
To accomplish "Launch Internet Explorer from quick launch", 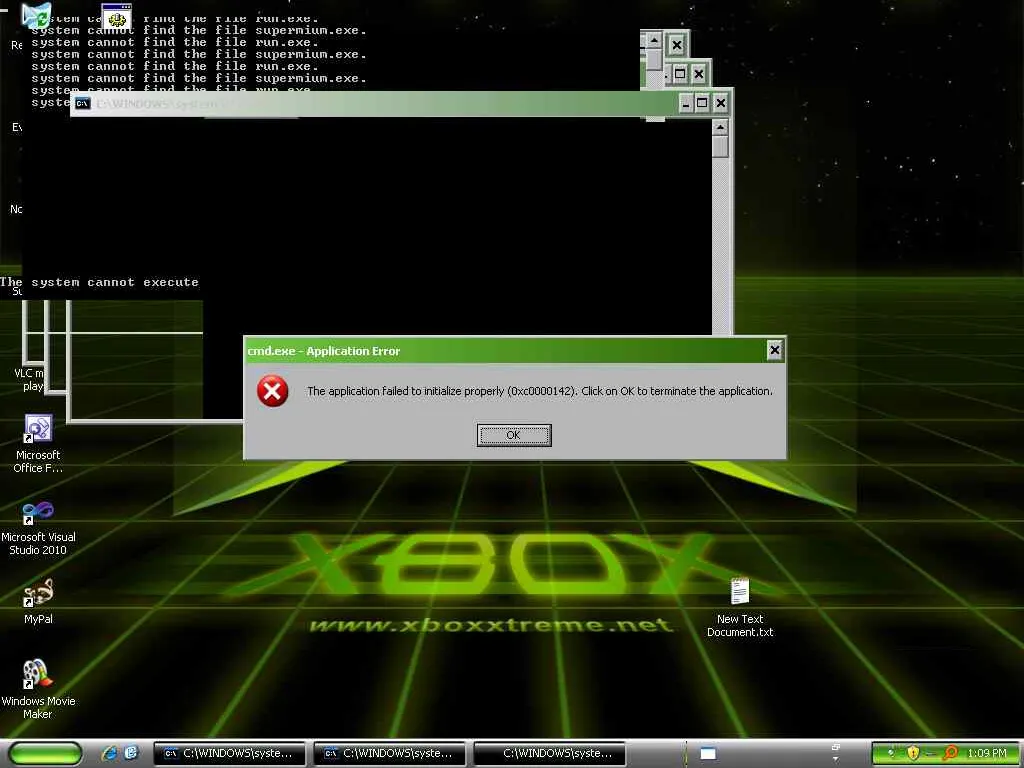I will pyautogui.click(x=110, y=753).
